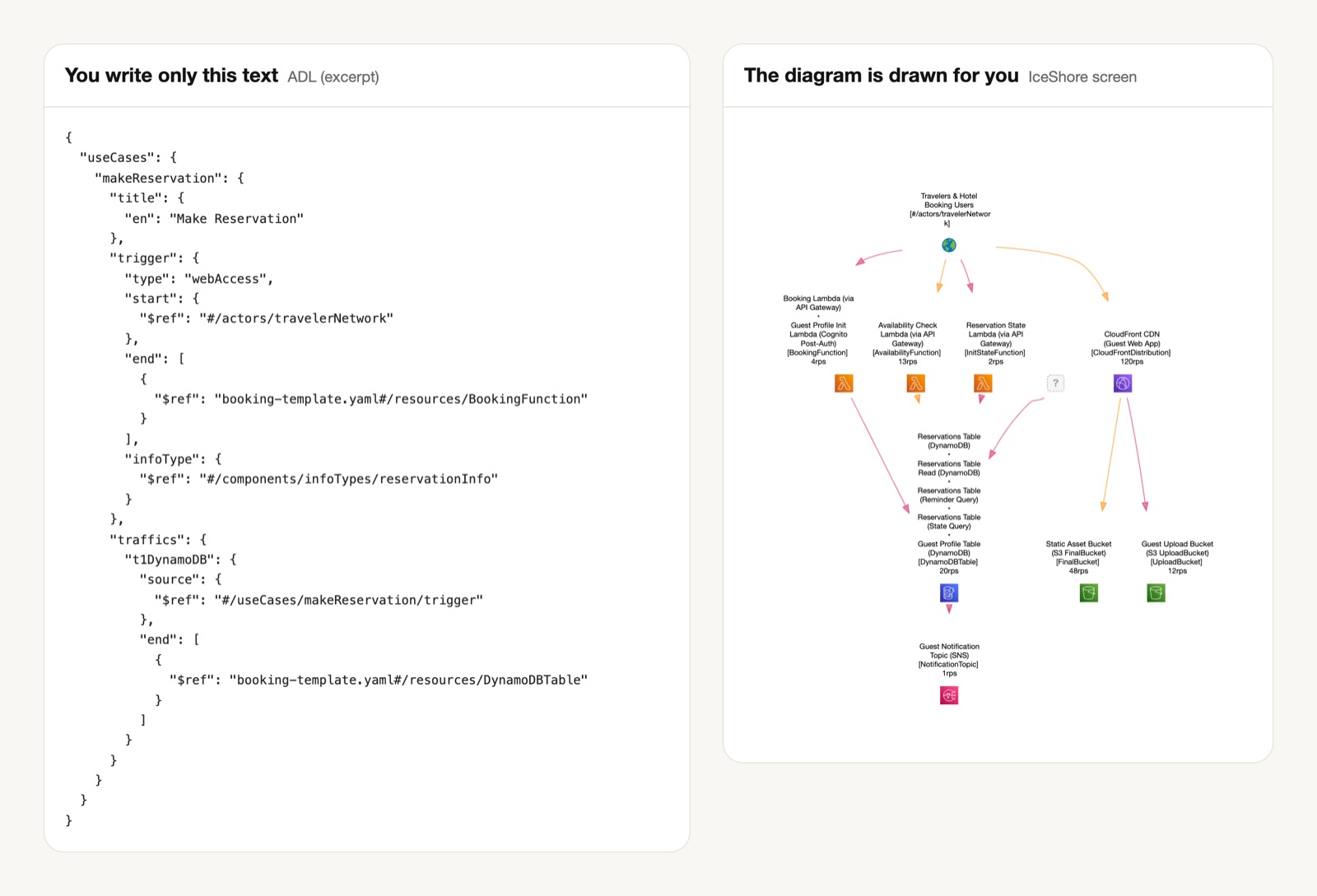The width and height of the screenshot is (1317, 896).
Task: Click the 'Booking Lambda (via API Gateway)' label
Action: [818, 303]
